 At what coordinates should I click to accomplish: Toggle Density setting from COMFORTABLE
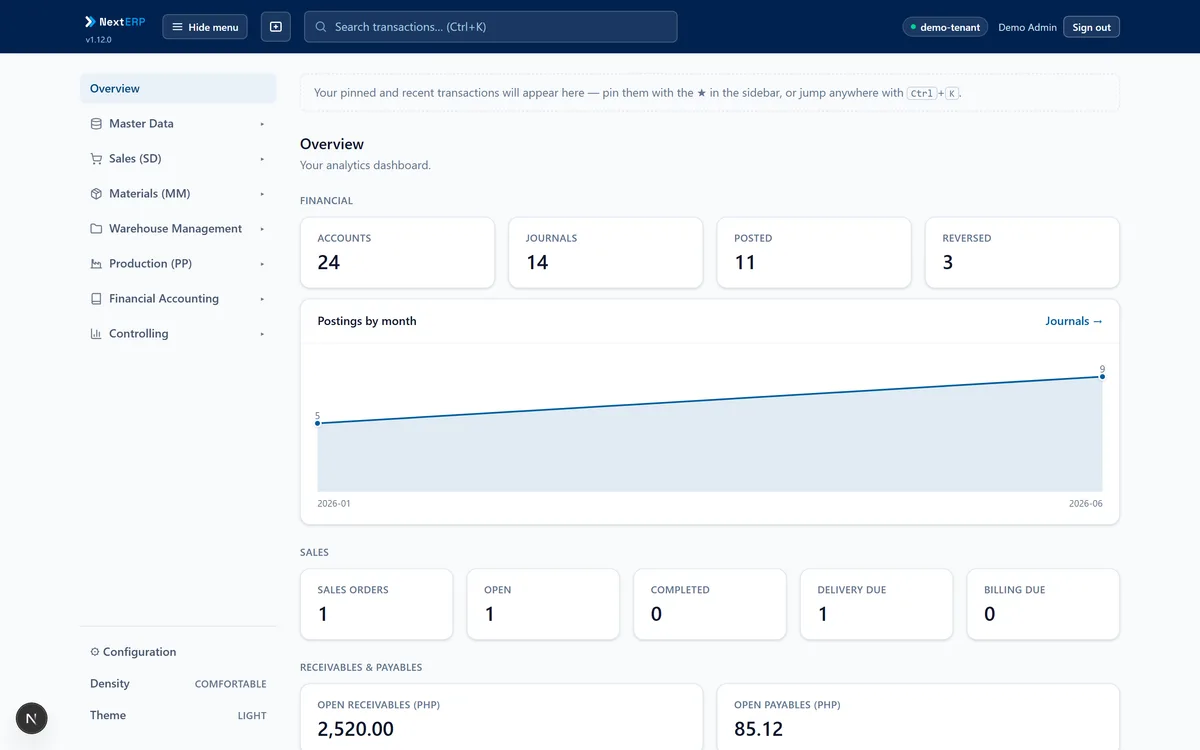click(178, 684)
